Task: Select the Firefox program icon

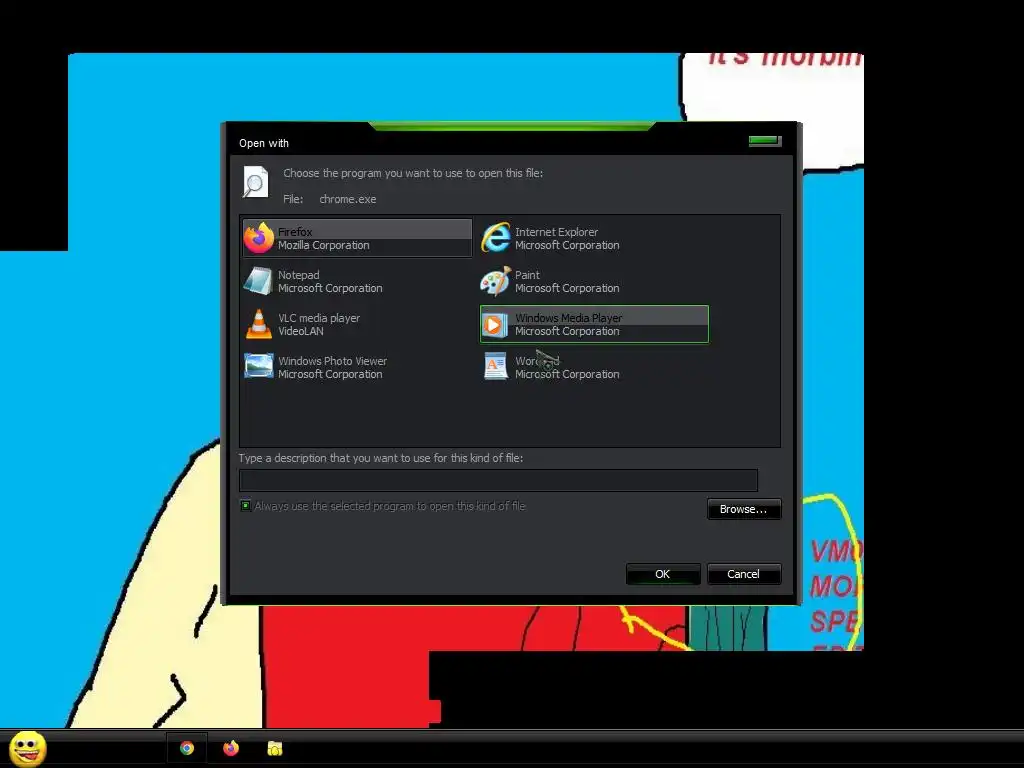Action: point(259,238)
